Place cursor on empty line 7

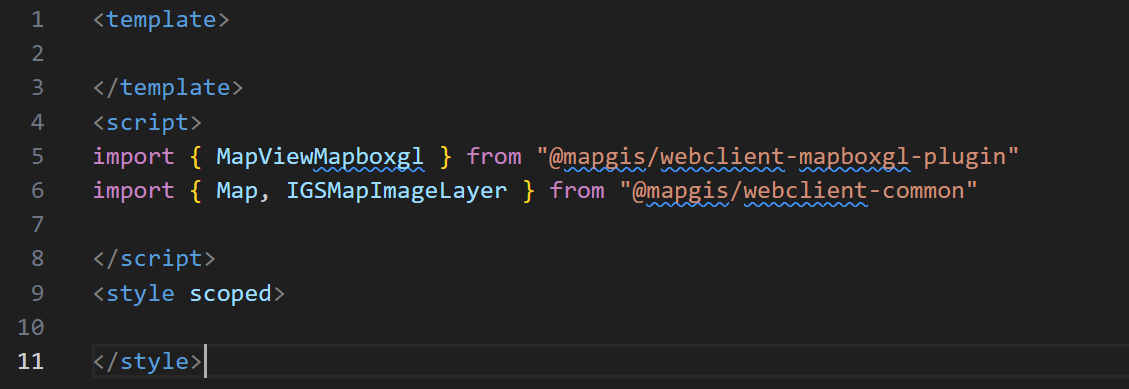611,225
